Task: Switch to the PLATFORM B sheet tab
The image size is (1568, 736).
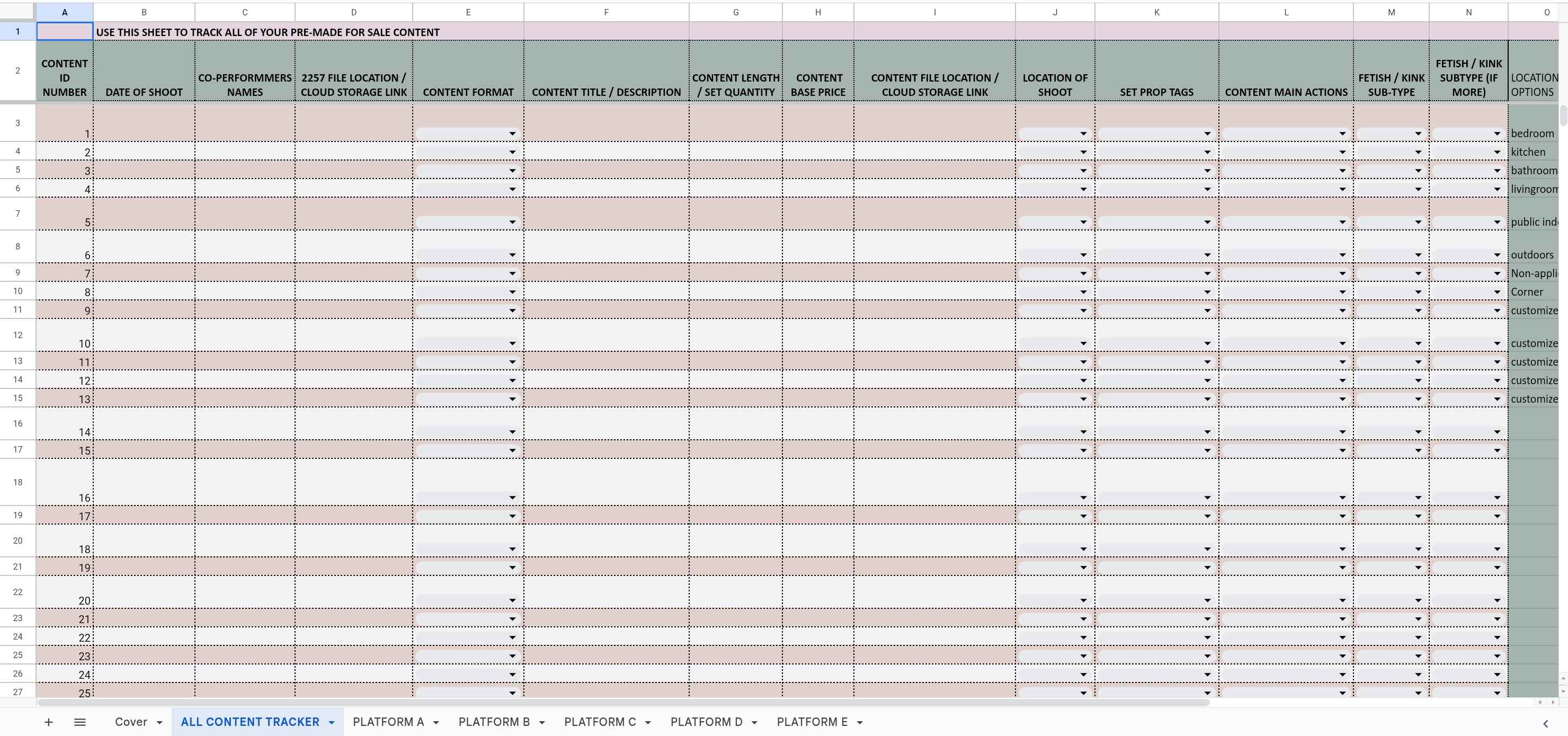Action: point(494,722)
